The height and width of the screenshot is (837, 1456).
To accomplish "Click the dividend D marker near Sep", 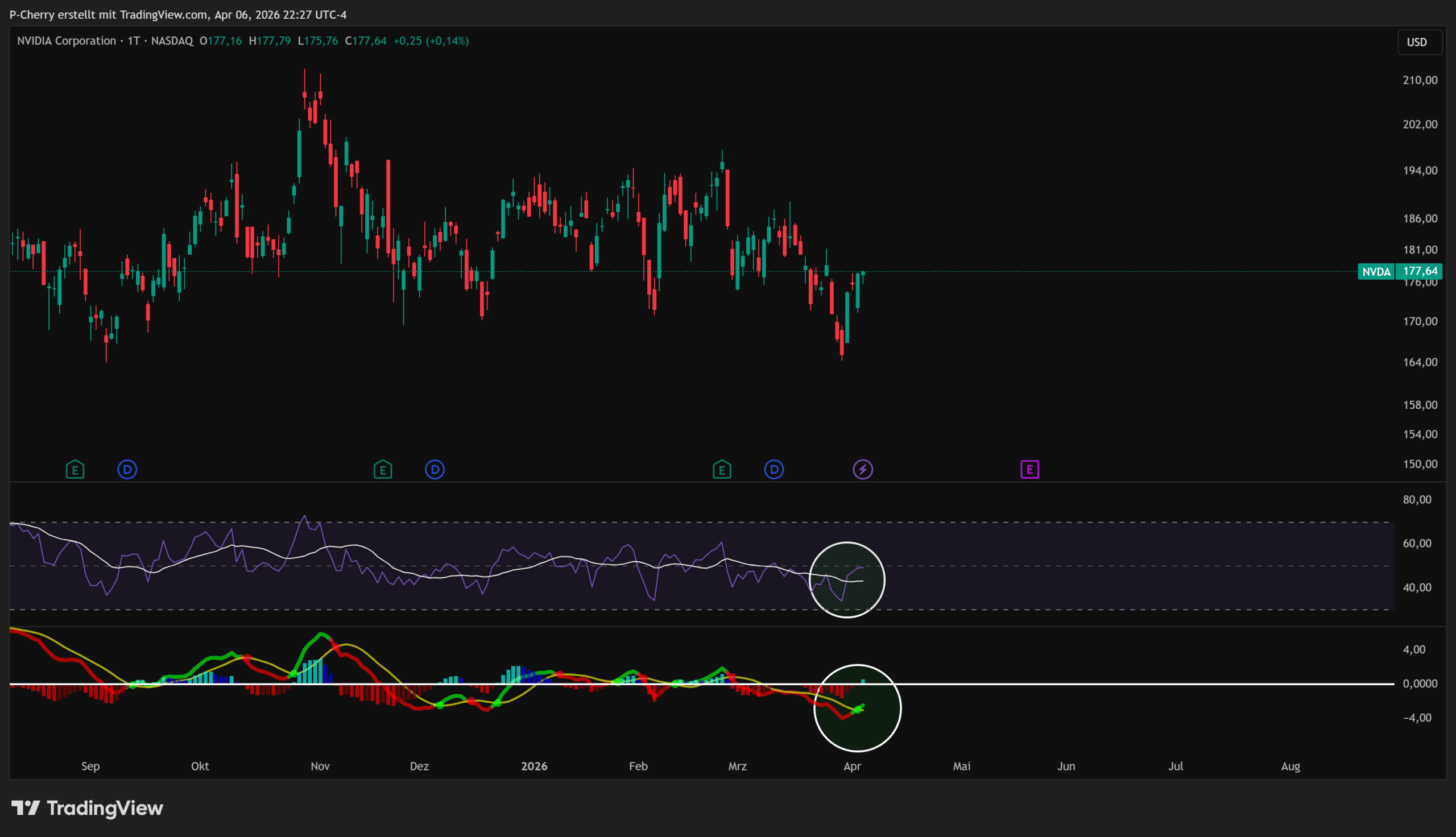I will (x=127, y=470).
